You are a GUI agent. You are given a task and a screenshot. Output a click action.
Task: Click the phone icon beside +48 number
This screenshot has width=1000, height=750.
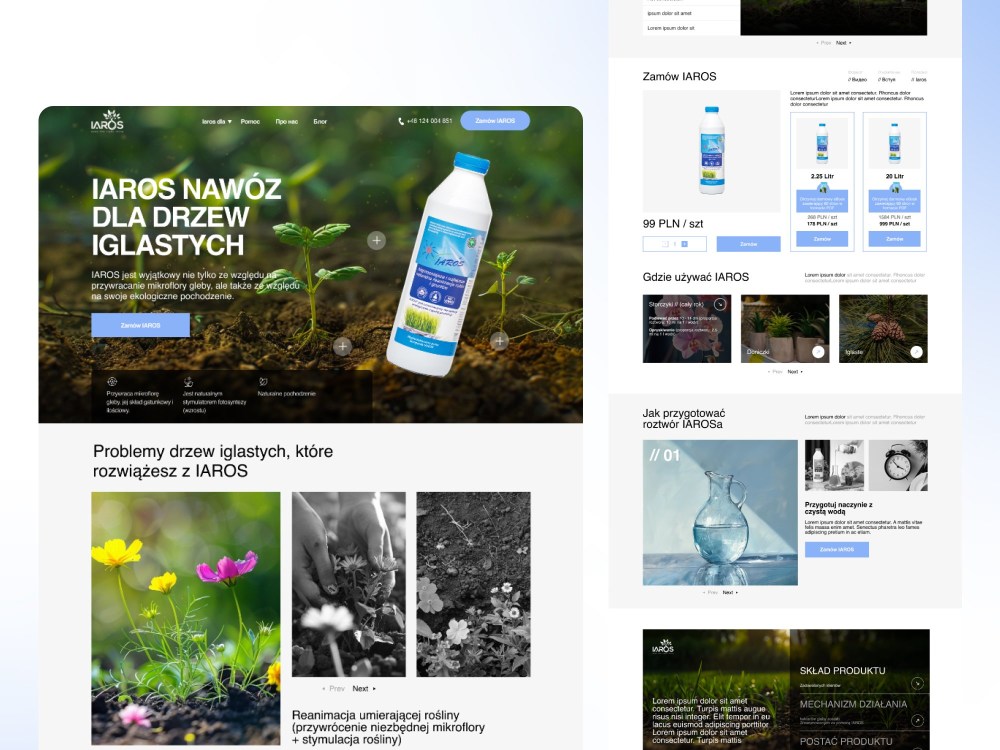click(x=401, y=121)
